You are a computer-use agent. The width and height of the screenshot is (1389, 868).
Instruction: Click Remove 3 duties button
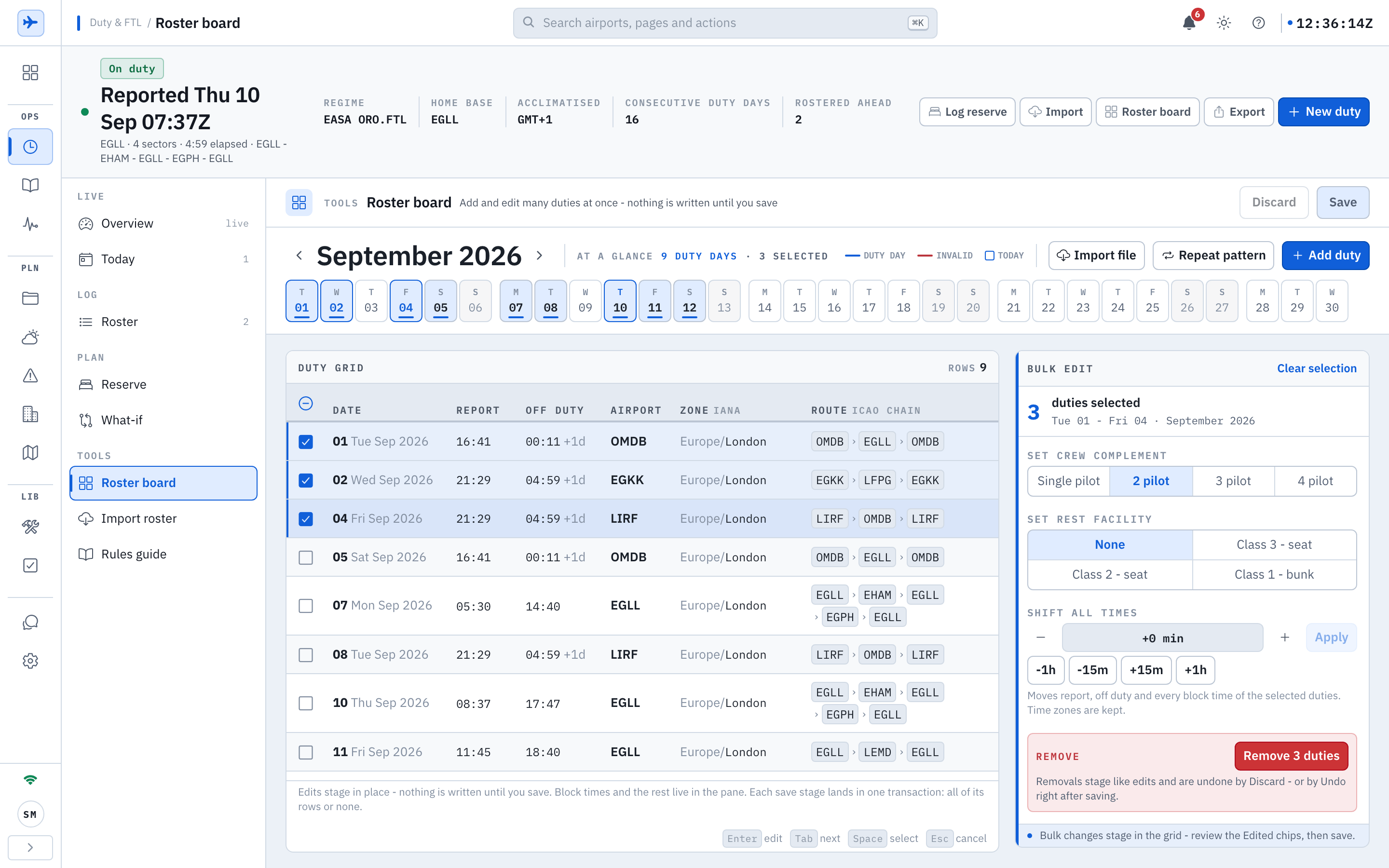[x=1292, y=756]
